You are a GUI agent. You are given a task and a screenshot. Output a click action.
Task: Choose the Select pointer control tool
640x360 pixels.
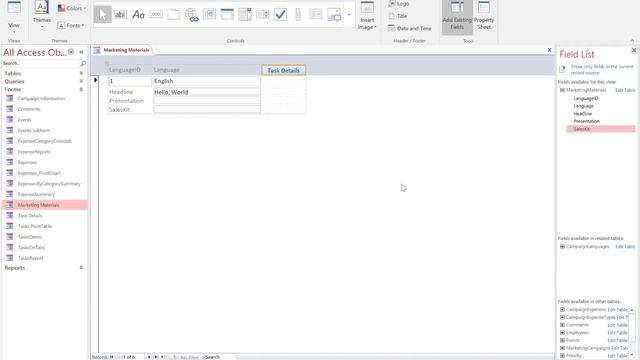[102, 14]
